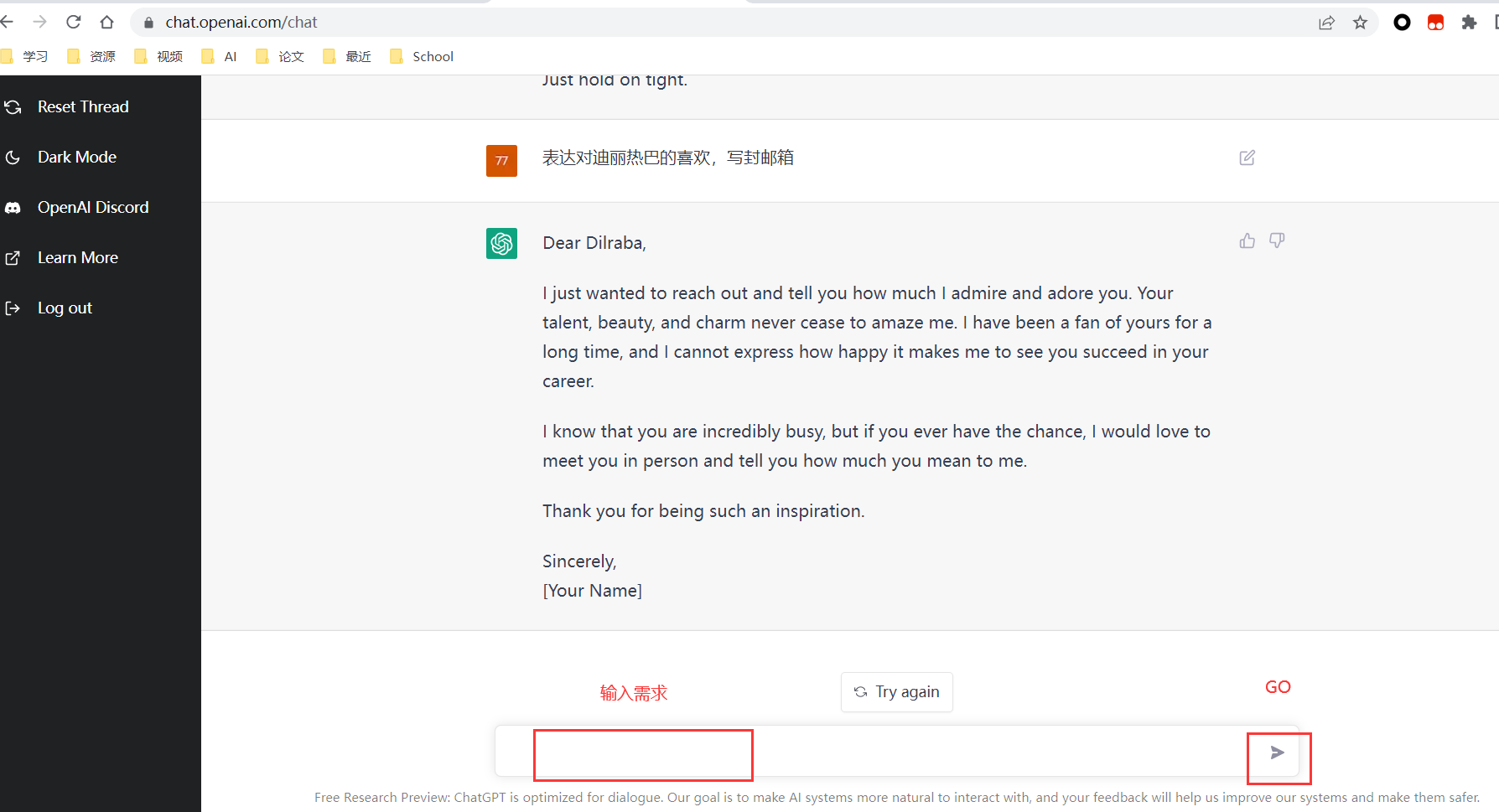
Task: Bookmark this page with the star icon
Action: 1360,23
